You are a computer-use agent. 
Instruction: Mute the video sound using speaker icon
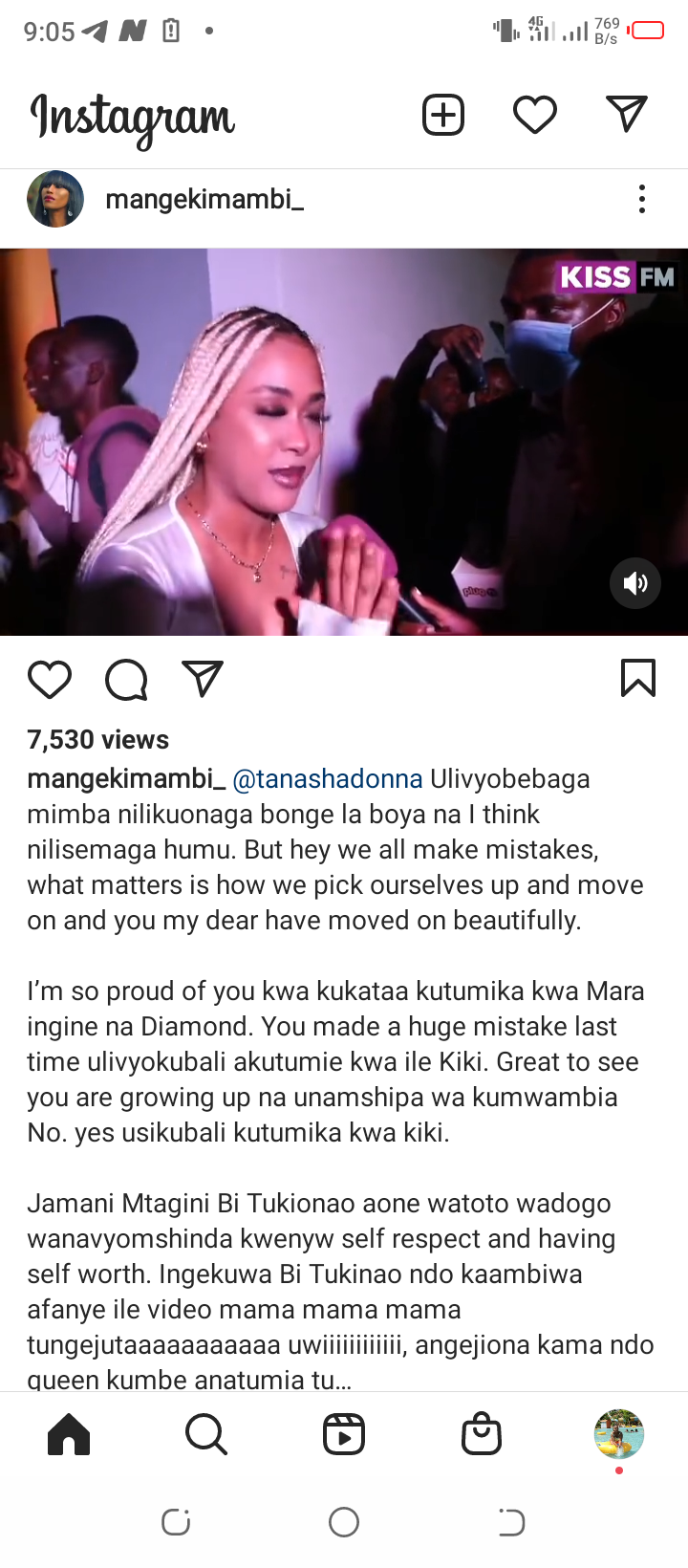635,583
